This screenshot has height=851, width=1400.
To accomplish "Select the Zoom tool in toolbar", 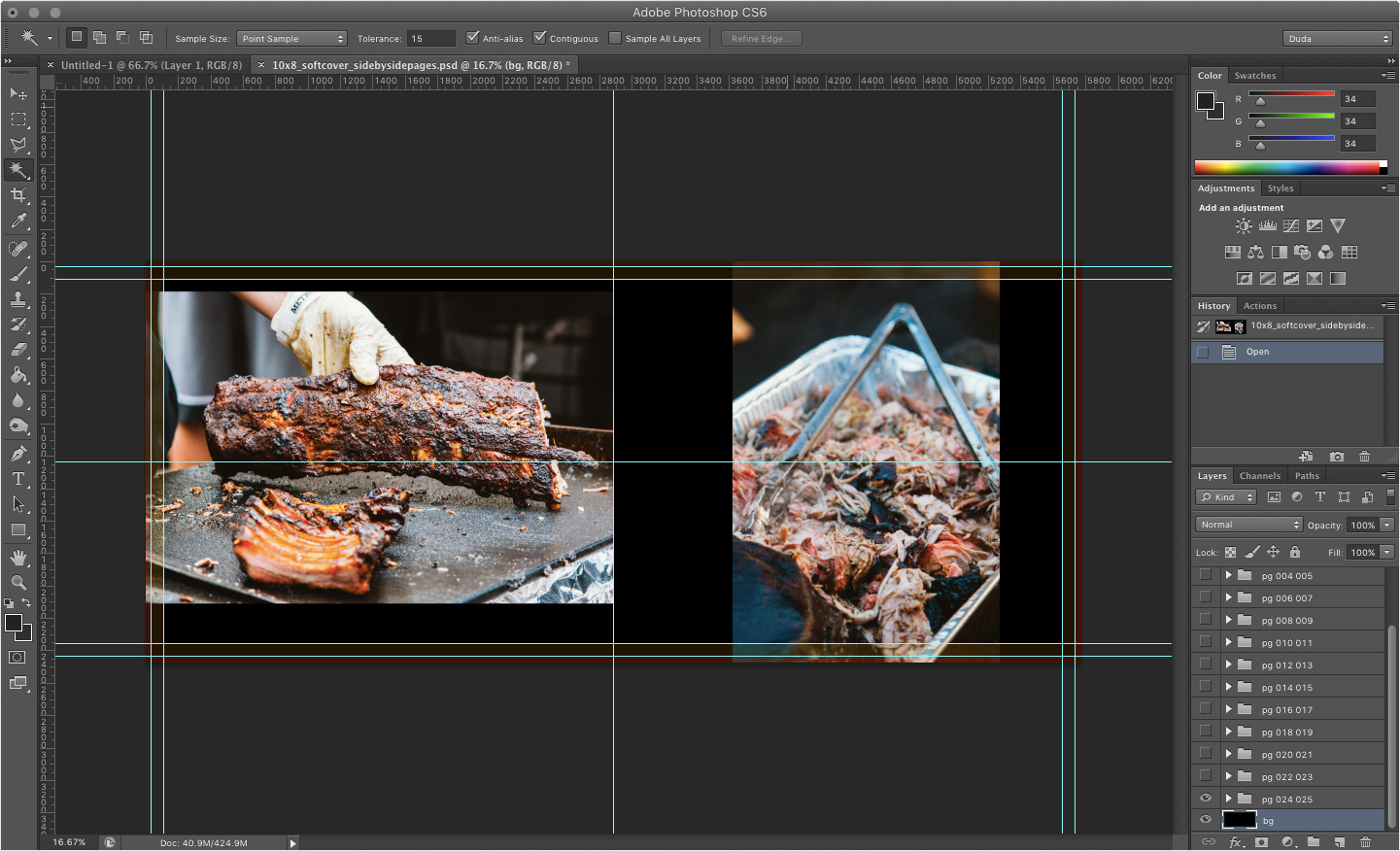I will tap(18, 583).
